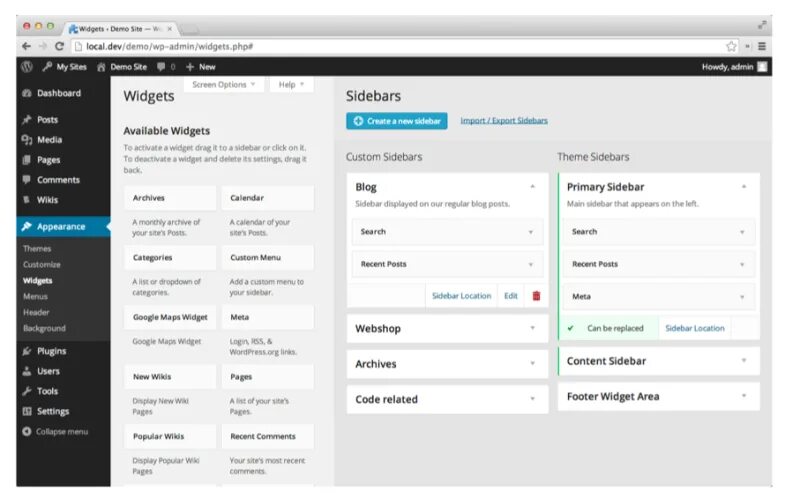The width and height of the screenshot is (800, 498).
Task: Click the admin avatar next to Howdy
Action: pos(762,67)
